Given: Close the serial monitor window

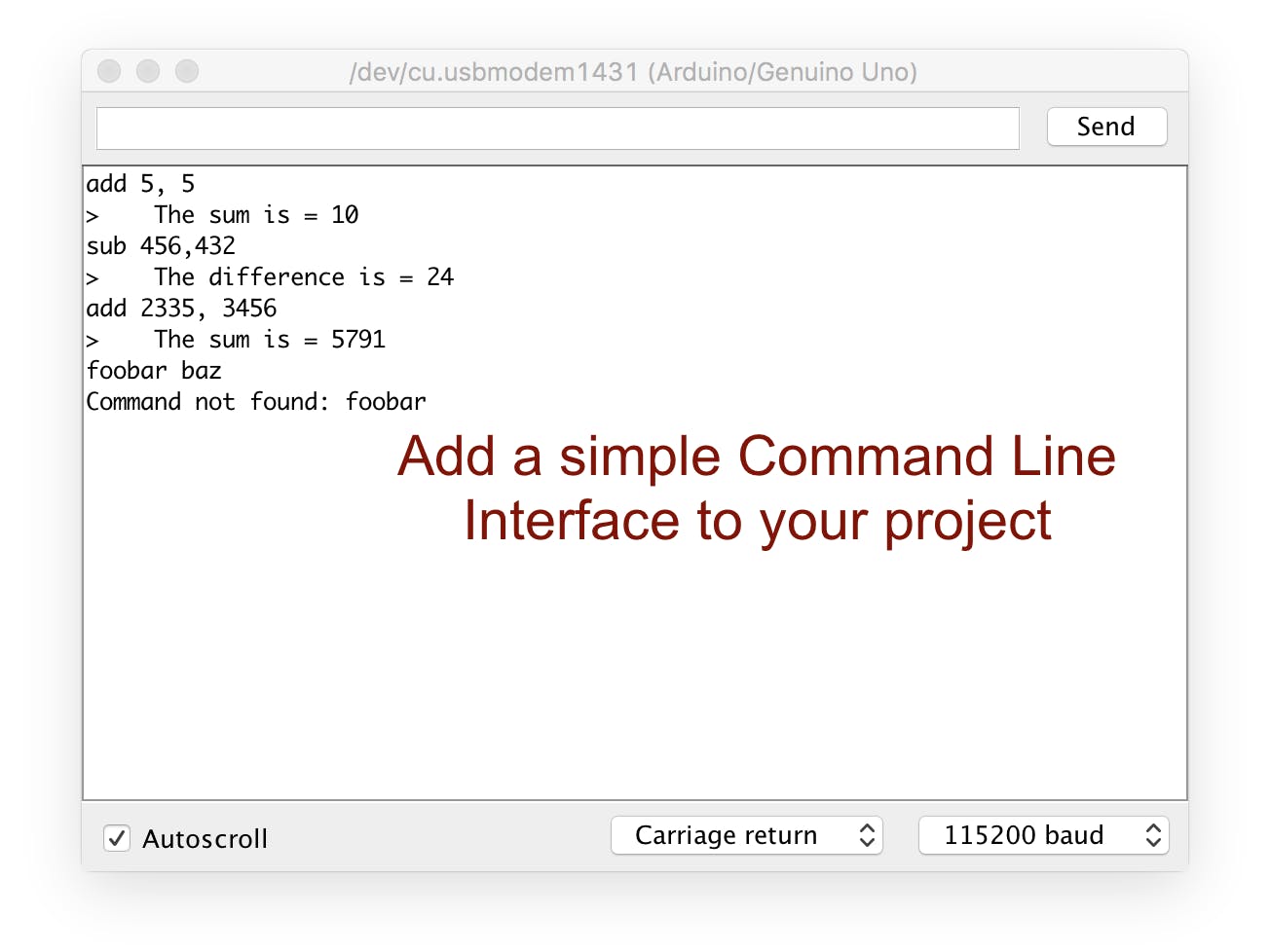Looking at the screenshot, I should point(108,70).
